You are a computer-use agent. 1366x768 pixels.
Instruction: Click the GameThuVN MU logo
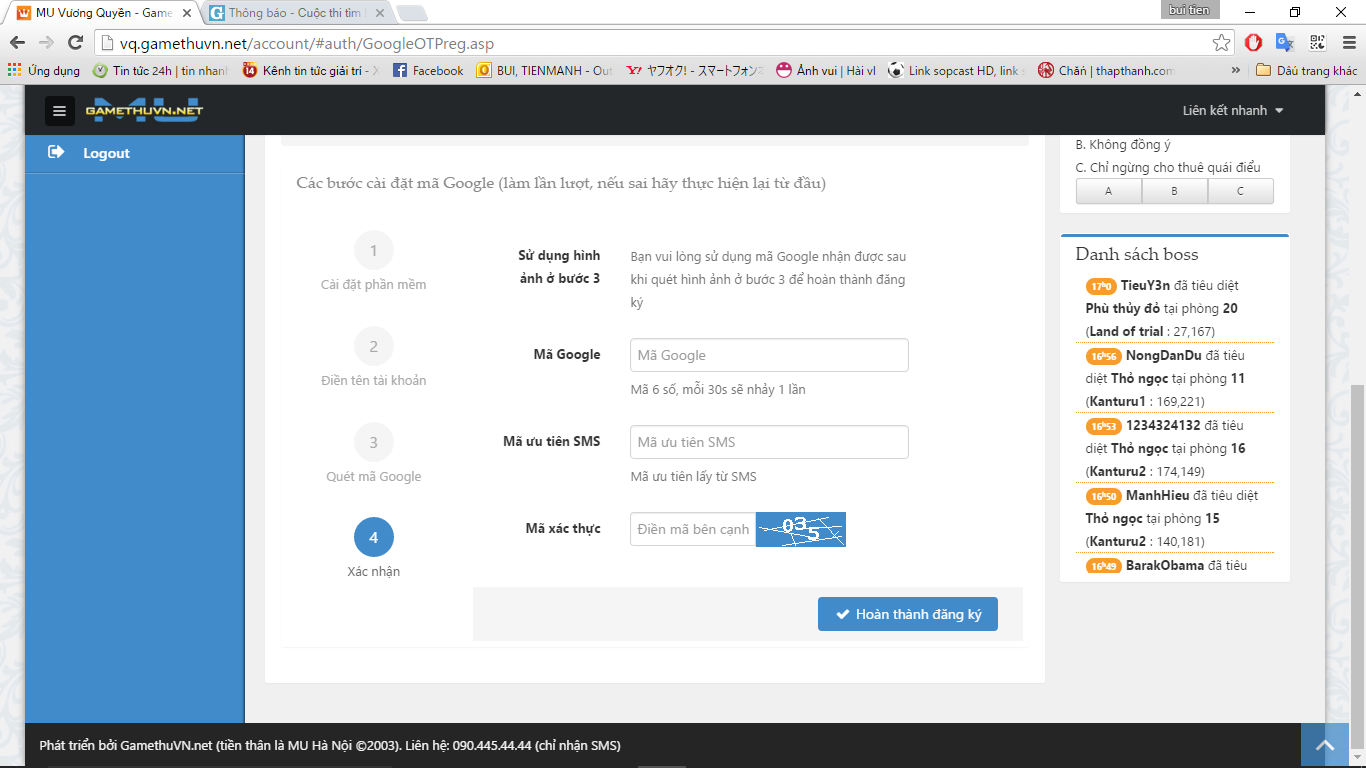click(x=144, y=110)
